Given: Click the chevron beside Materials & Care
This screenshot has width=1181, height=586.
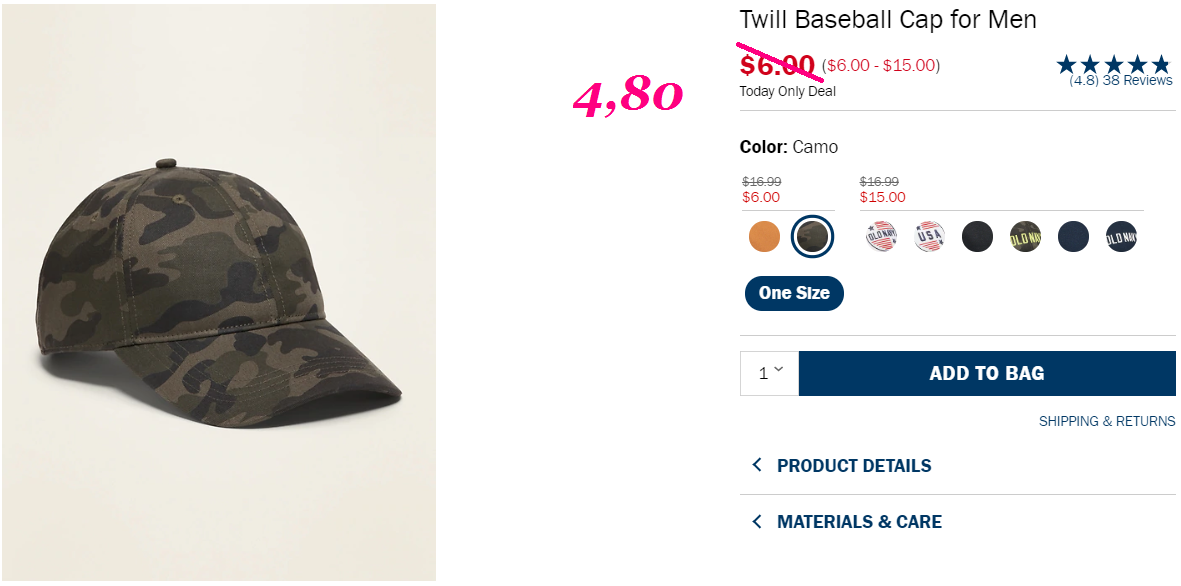Looking at the screenshot, I should click(x=757, y=521).
